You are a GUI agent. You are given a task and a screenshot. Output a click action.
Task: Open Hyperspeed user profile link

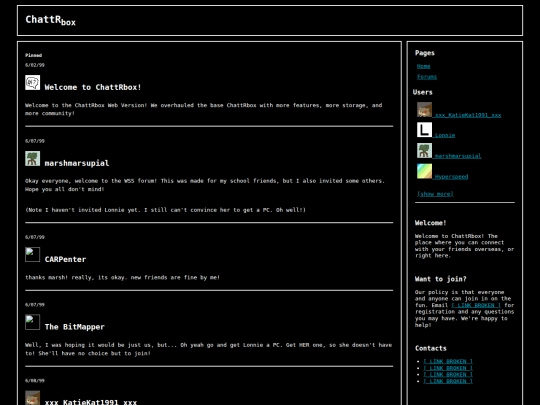[x=450, y=177]
